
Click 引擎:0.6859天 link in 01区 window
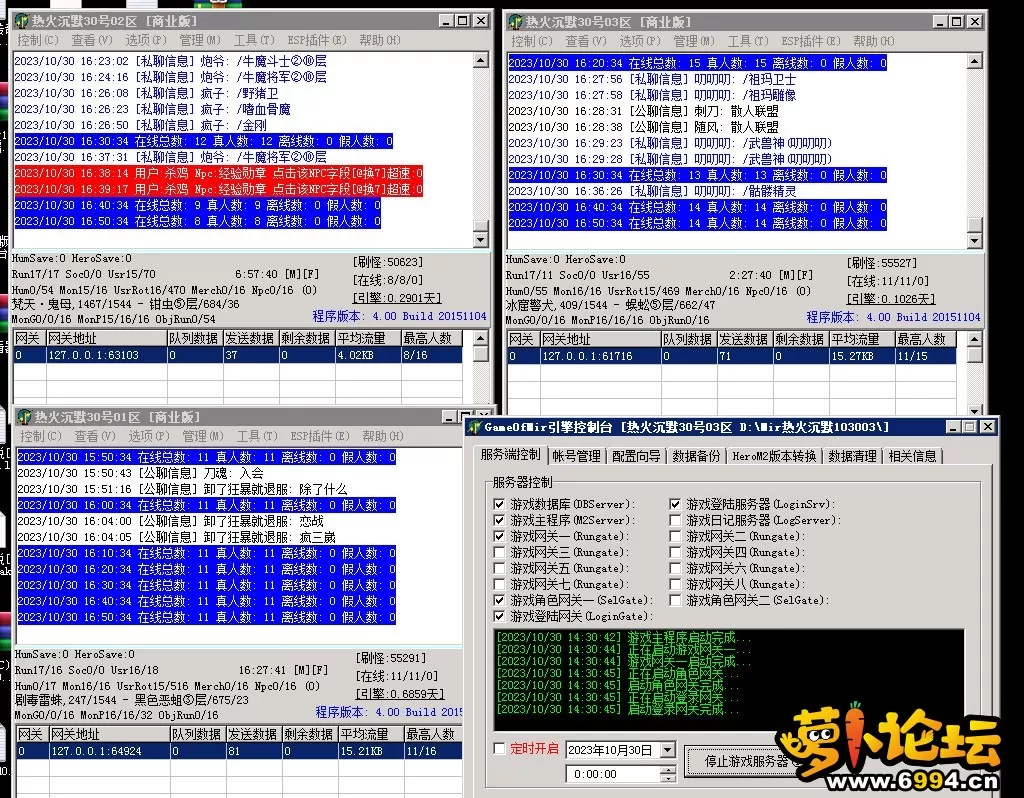pos(400,694)
